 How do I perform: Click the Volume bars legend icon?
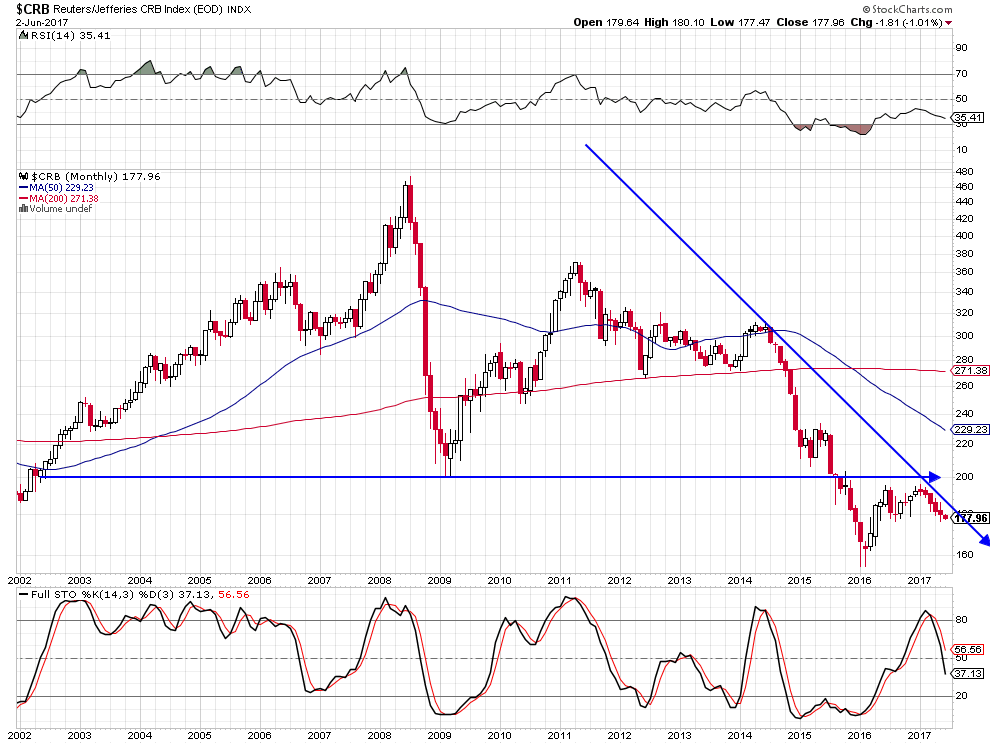(x=23, y=209)
